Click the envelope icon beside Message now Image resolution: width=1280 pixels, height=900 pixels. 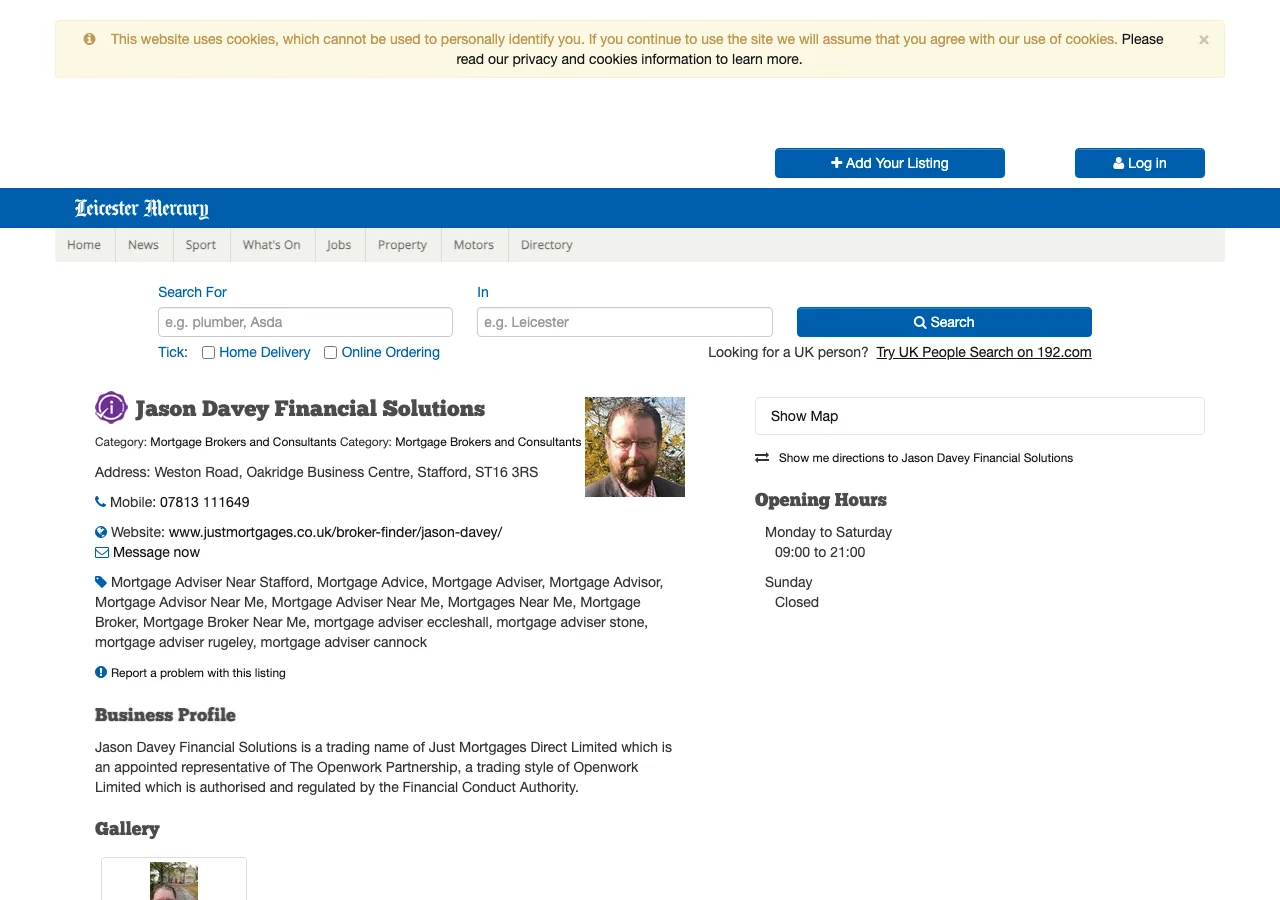(x=102, y=551)
